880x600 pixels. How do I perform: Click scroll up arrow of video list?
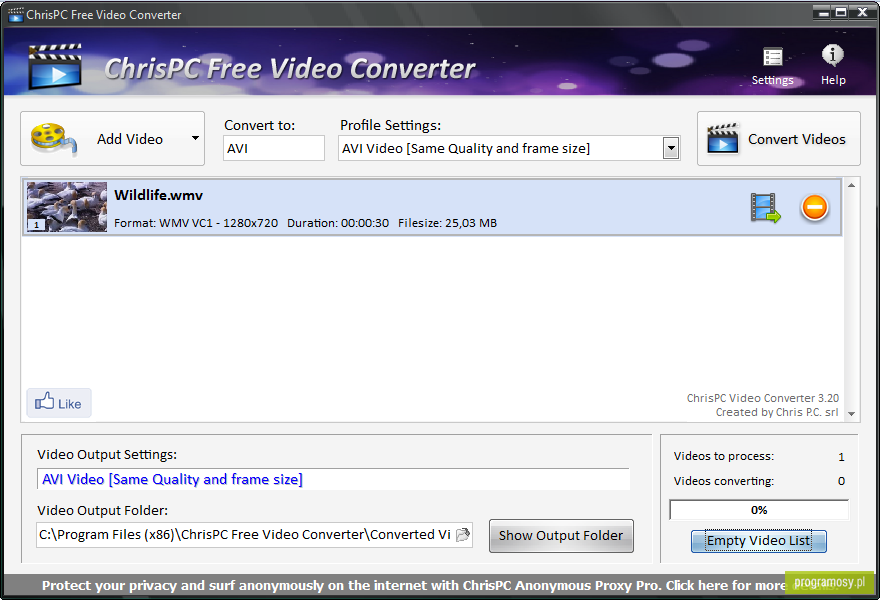coord(851,185)
